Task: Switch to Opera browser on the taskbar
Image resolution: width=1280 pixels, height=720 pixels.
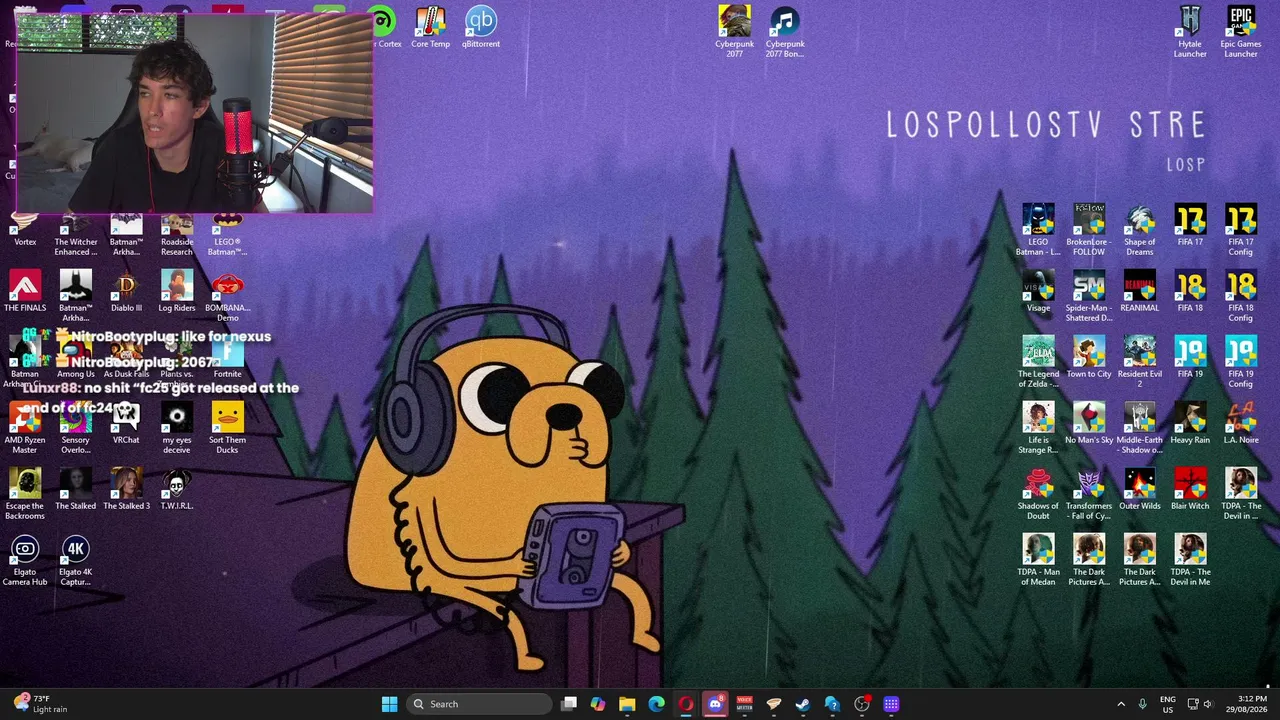Action: click(x=686, y=704)
